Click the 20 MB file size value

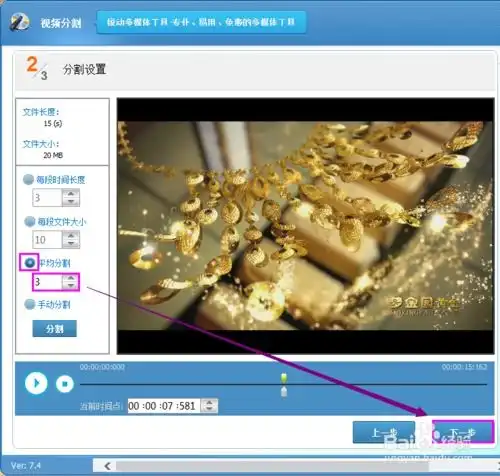(x=53, y=155)
